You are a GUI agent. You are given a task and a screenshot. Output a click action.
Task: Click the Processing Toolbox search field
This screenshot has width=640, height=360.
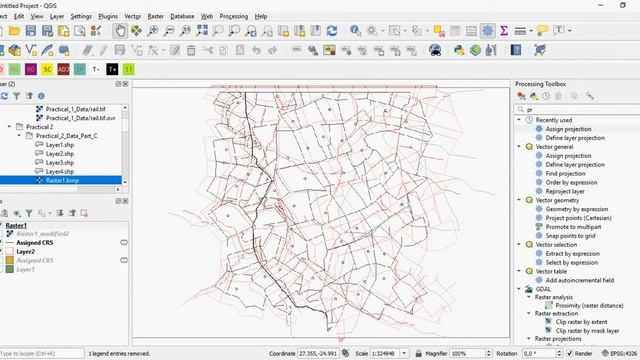(x=577, y=109)
